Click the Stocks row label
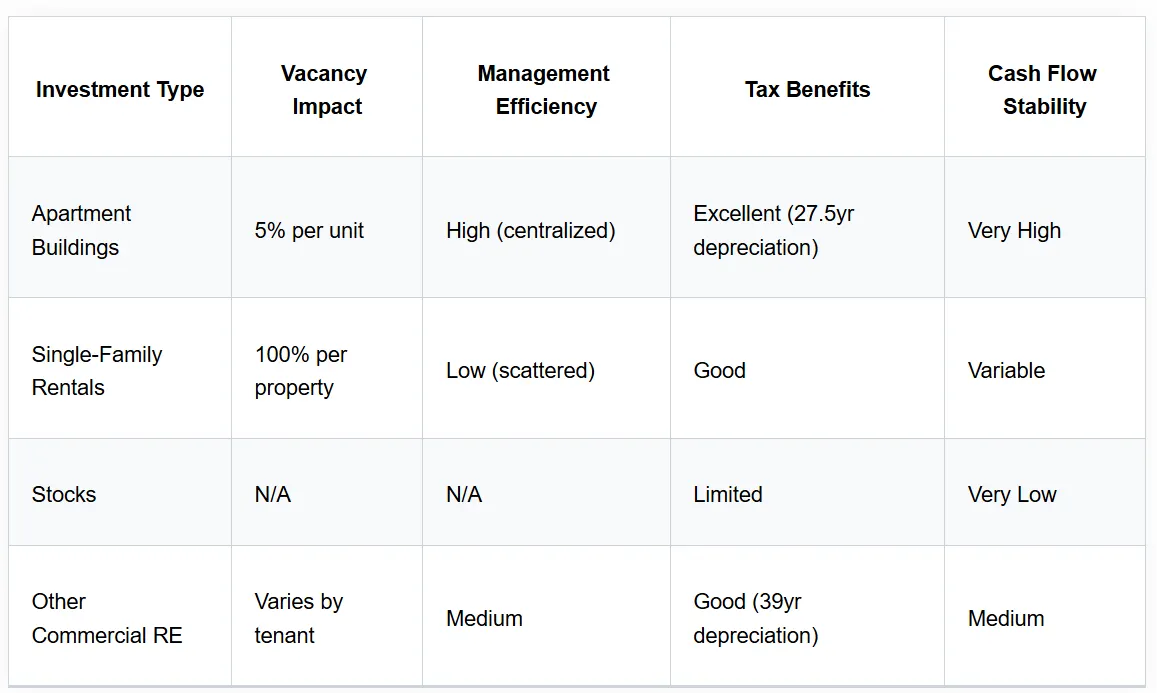Viewport: 1157px width, 693px height. (63, 494)
